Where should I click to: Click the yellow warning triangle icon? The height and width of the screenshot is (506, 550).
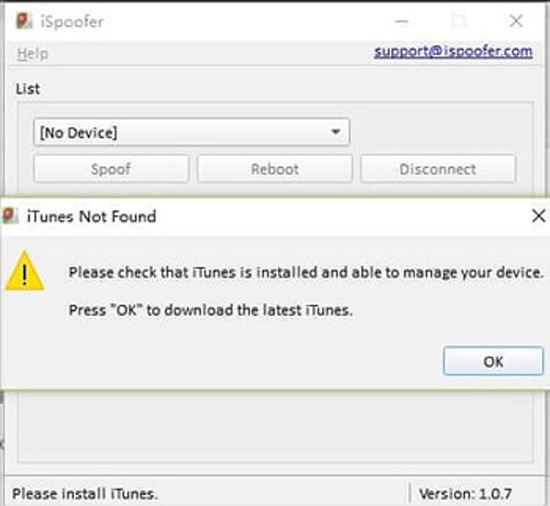coord(25,271)
